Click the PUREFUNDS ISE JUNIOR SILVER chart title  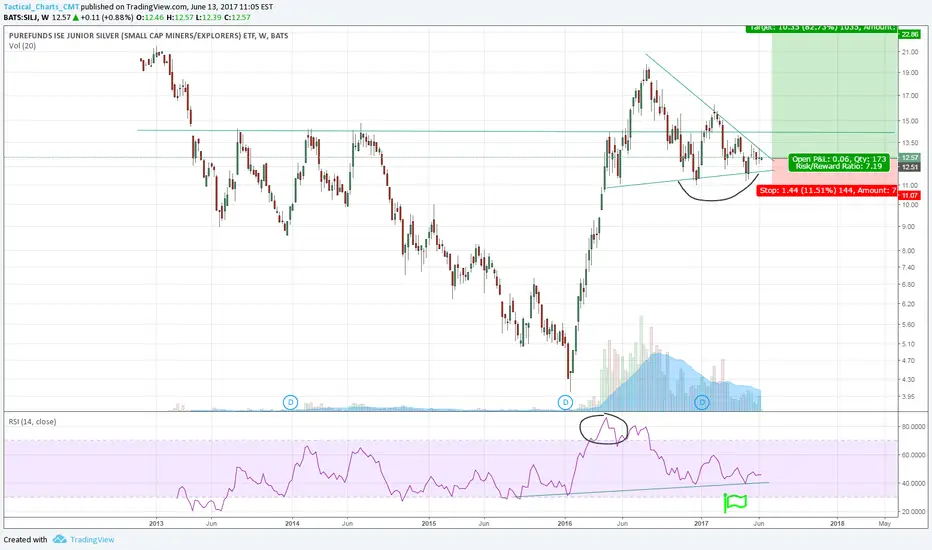[149, 36]
